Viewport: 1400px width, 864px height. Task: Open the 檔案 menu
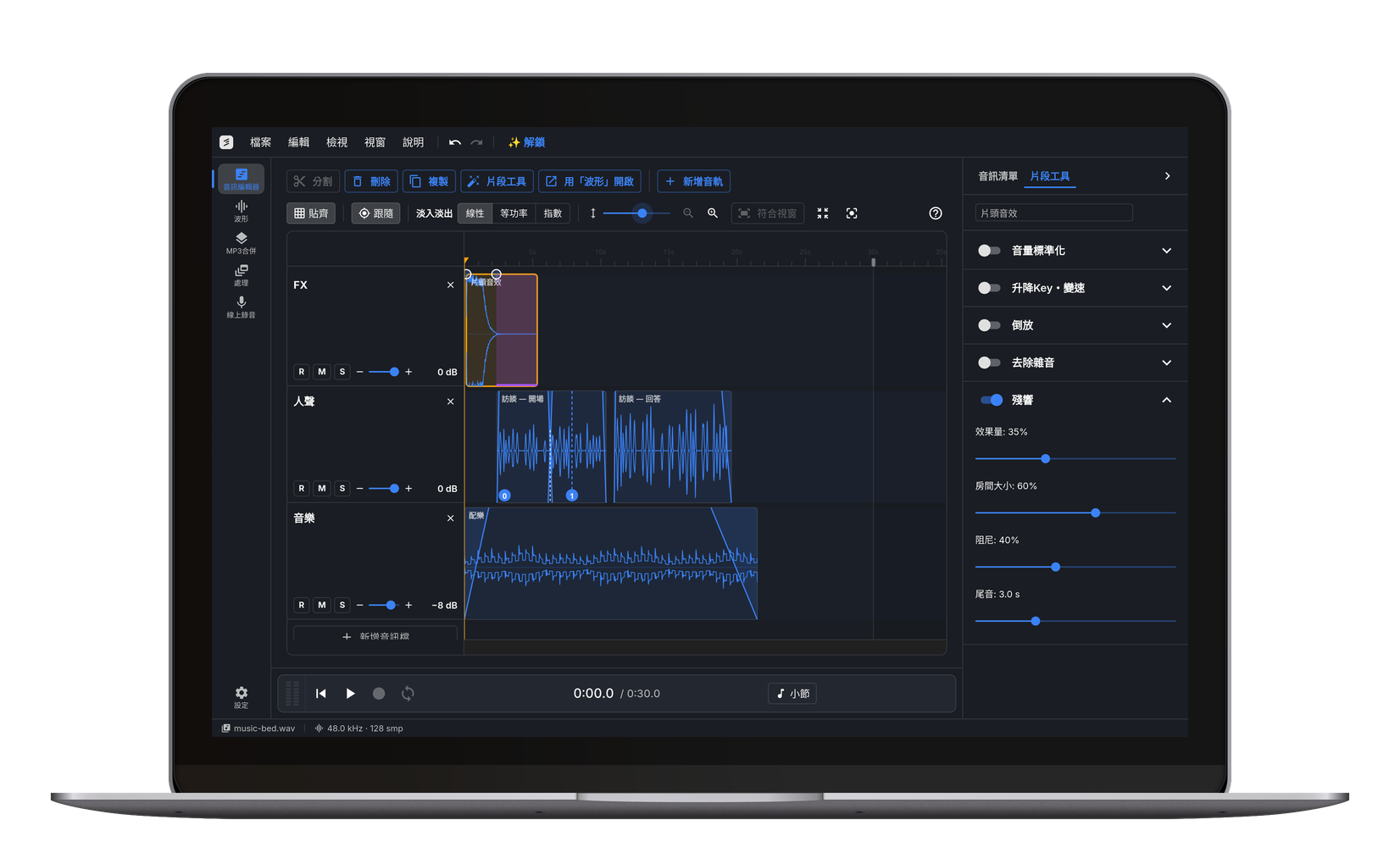tap(261, 142)
